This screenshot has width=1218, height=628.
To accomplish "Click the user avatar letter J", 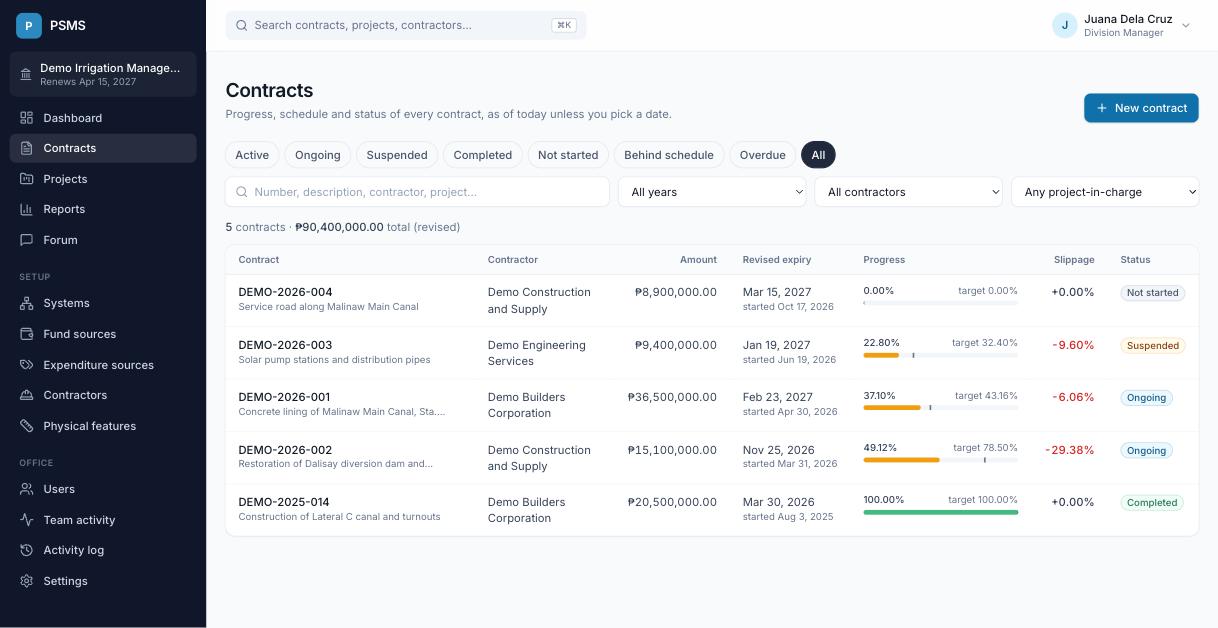I will [1064, 25].
